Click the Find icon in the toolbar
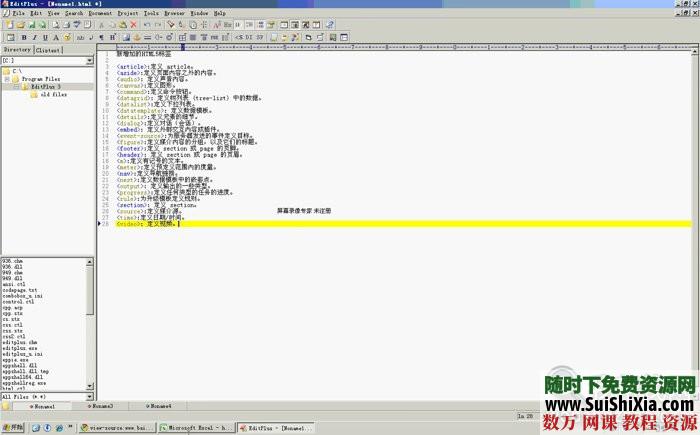The image size is (700, 435). tap(171, 25)
